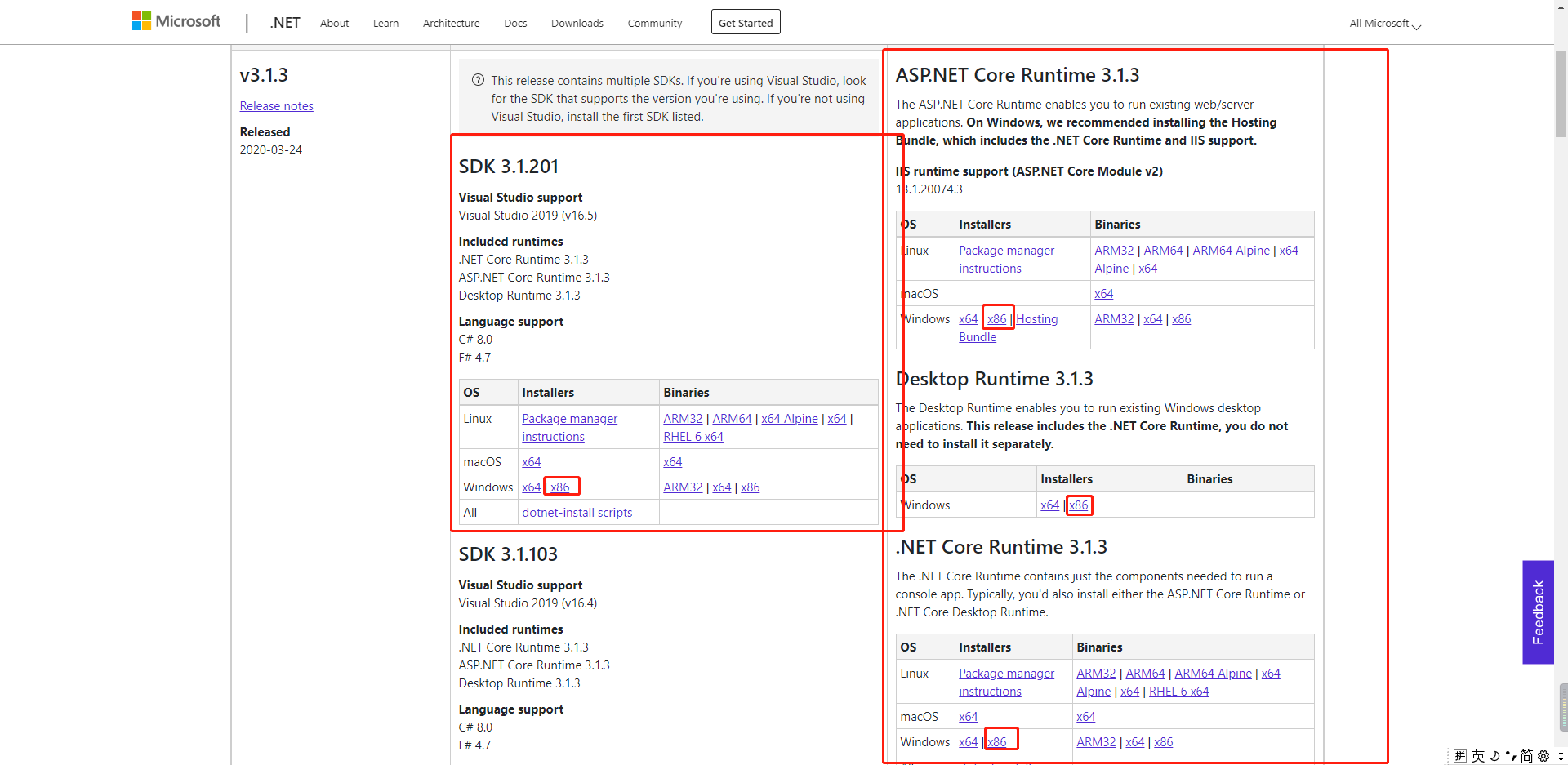Download SDK 3.1.201 macOS x64 installer
This screenshot has height=765, width=1568.
click(x=531, y=462)
